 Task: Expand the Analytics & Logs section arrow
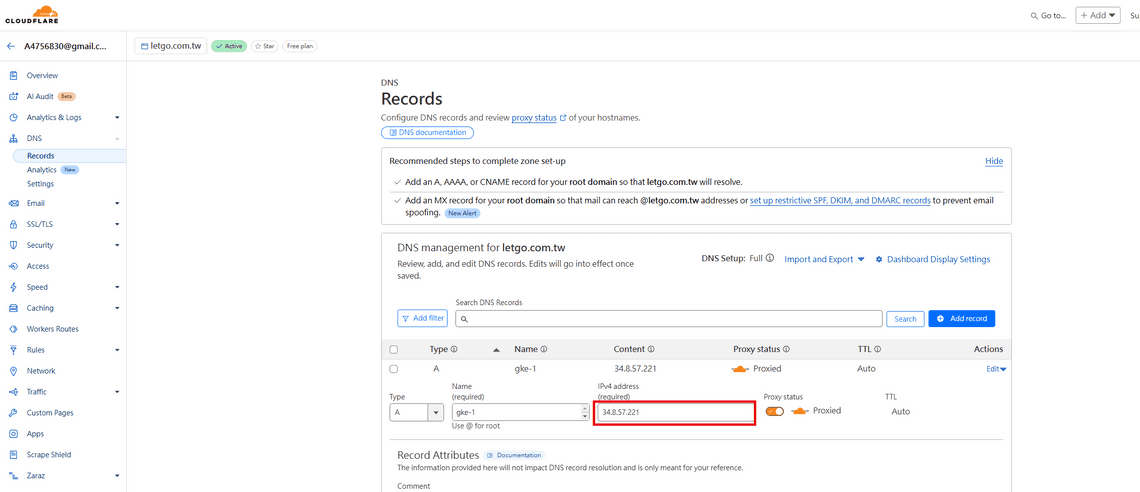[x=117, y=118]
